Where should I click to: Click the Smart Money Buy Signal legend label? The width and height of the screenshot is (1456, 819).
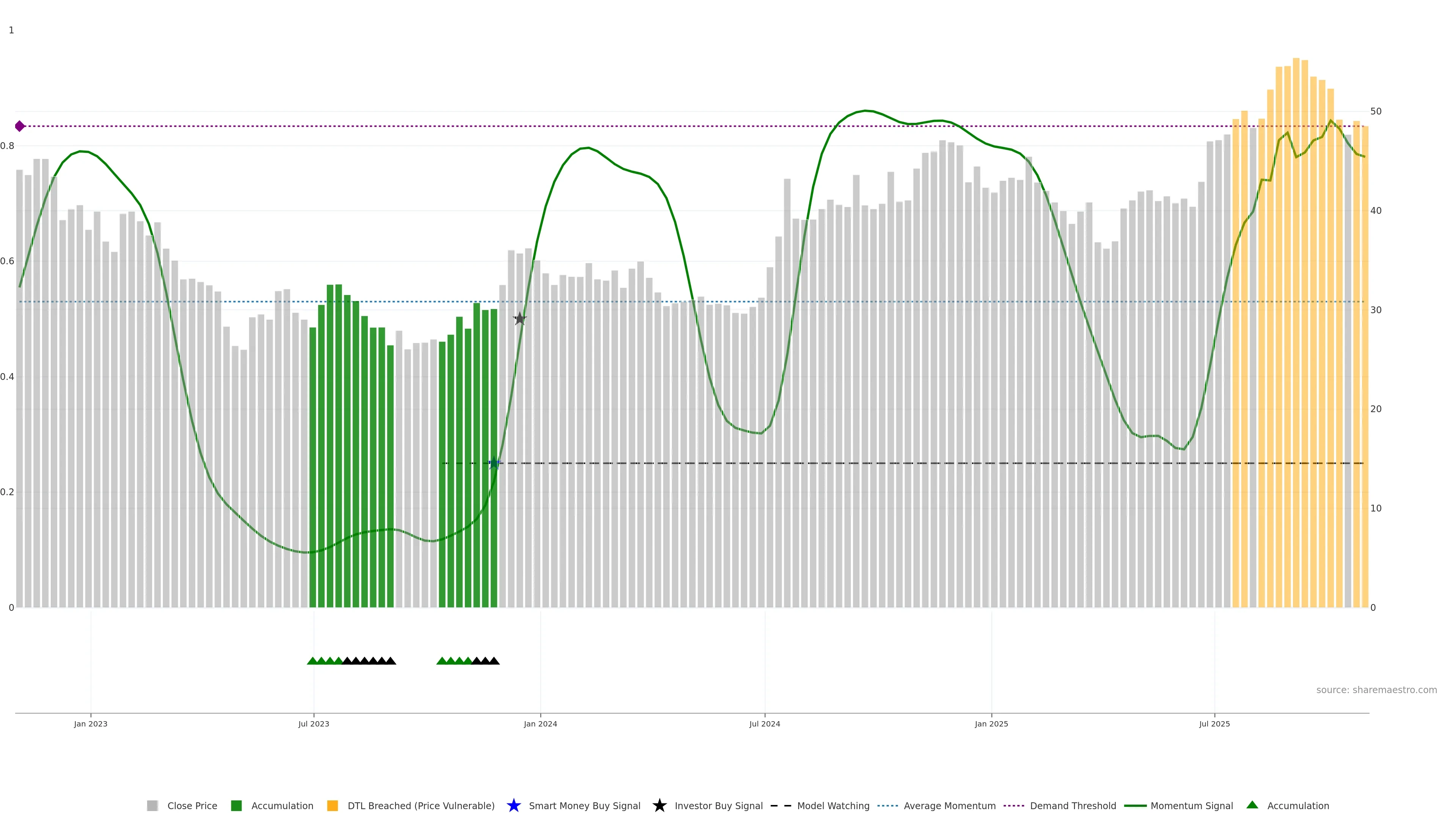pyautogui.click(x=584, y=805)
